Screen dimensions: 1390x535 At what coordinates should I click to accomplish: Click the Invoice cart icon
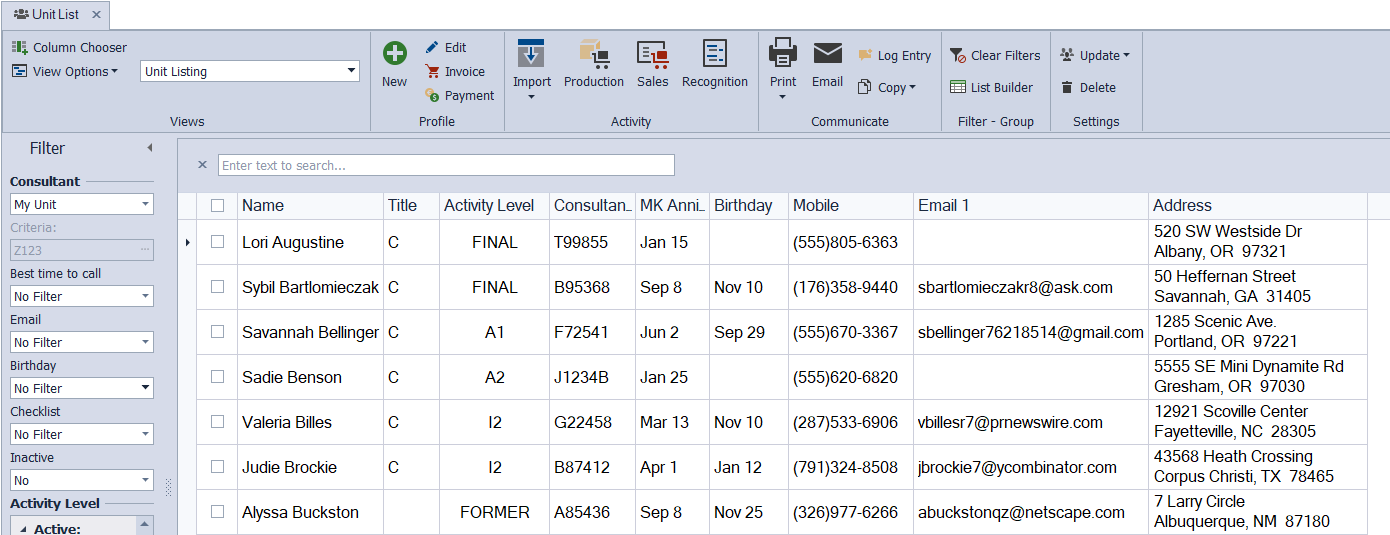click(x=432, y=72)
